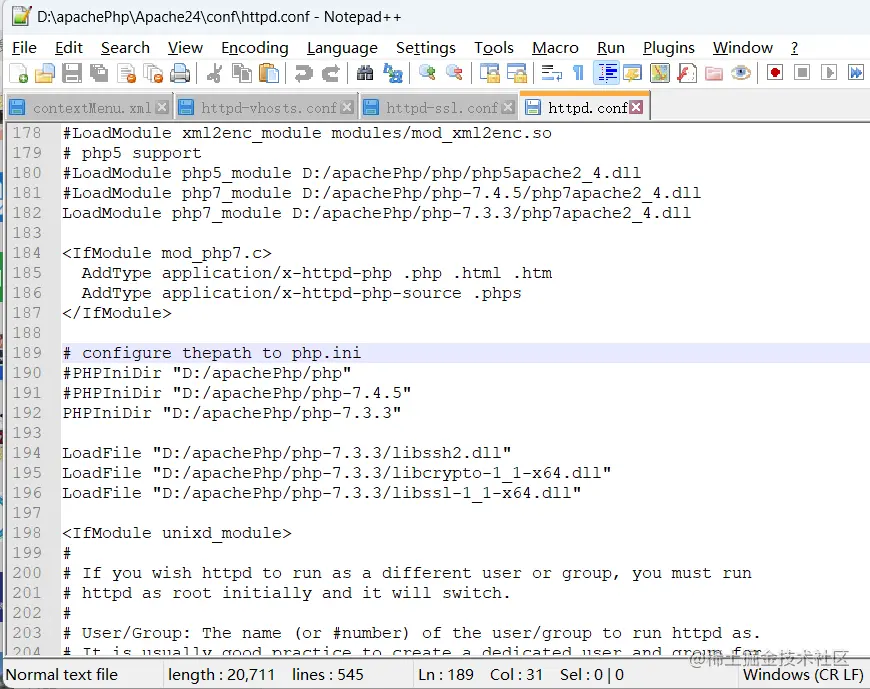870x689 pixels.
Task: Click 'length : 20,711' status entry
Action: tap(221, 675)
